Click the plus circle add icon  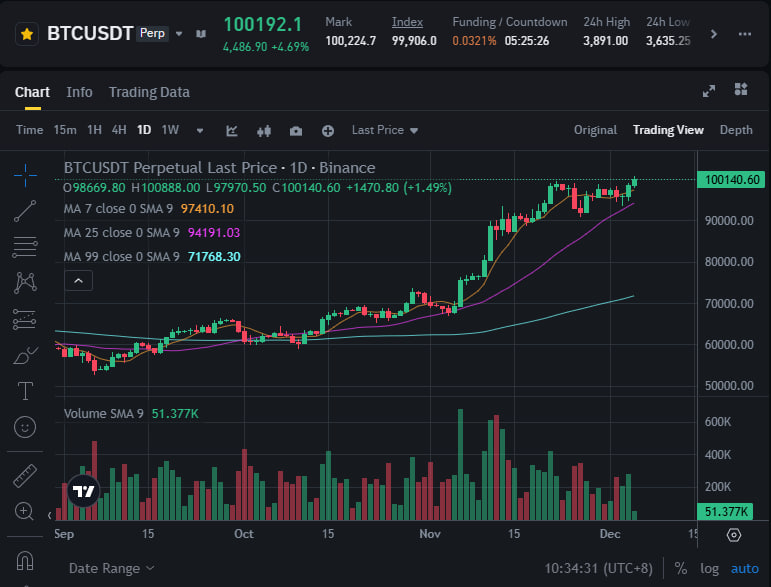click(x=328, y=131)
